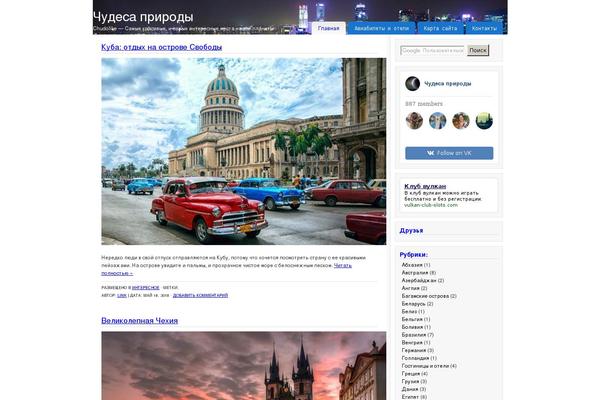Click the Друзья sidebar heading
600x400 pixels.
[411, 230]
